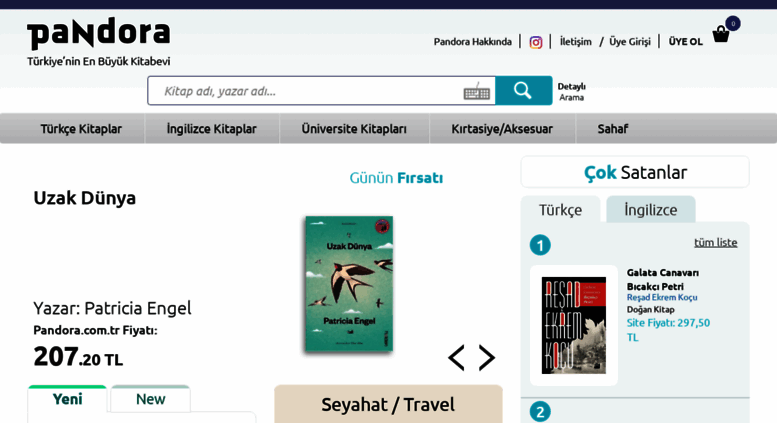Viewport: 777px width, 423px height.
Task: Click the number 1 bestseller badge
Action: [540, 245]
